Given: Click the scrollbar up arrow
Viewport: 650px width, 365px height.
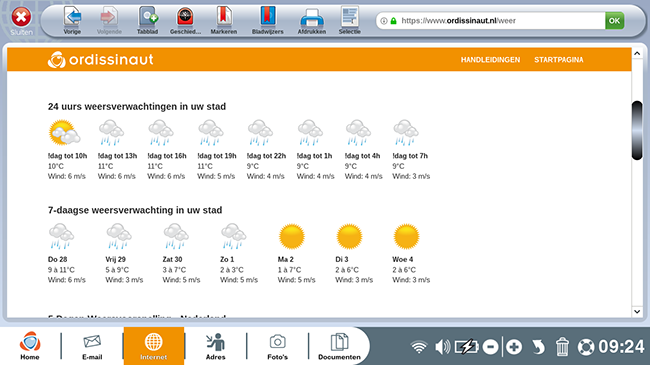Looking at the screenshot, I should pyautogui.click(x=637, y=53).
